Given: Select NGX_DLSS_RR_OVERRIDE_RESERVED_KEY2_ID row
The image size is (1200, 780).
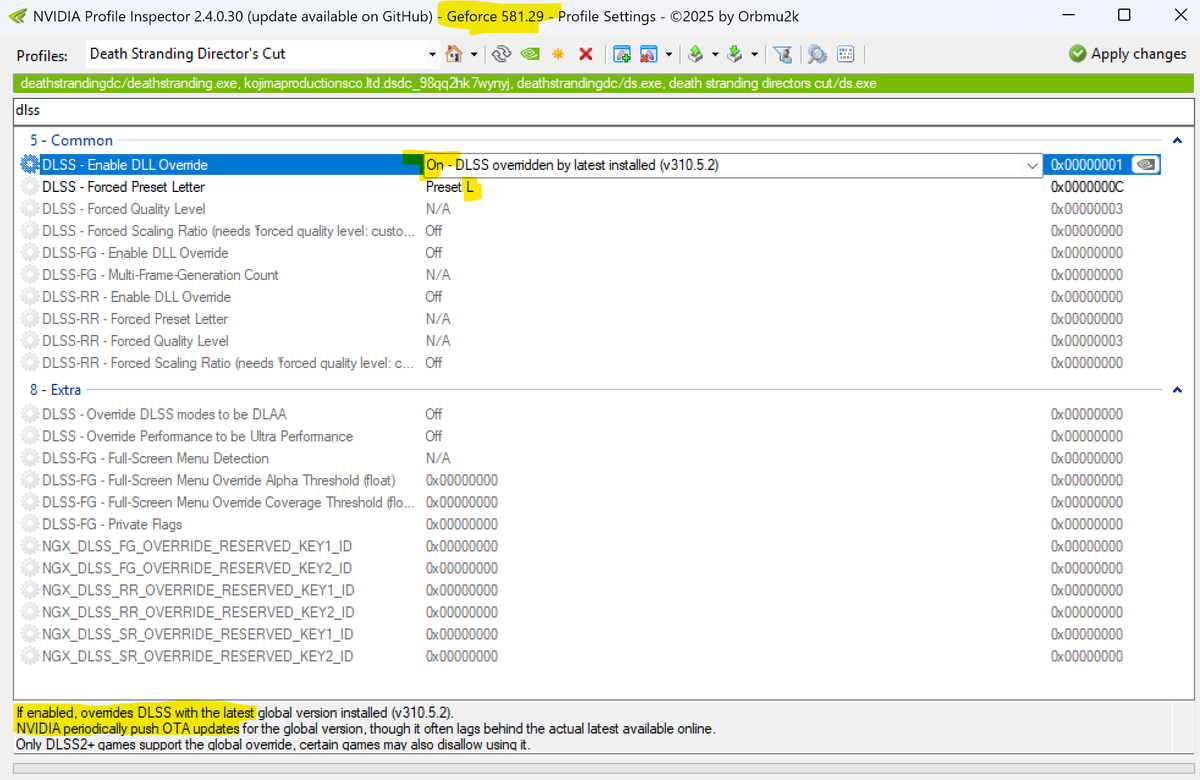Looking at the screenshot, I should (x=590, y=612).
